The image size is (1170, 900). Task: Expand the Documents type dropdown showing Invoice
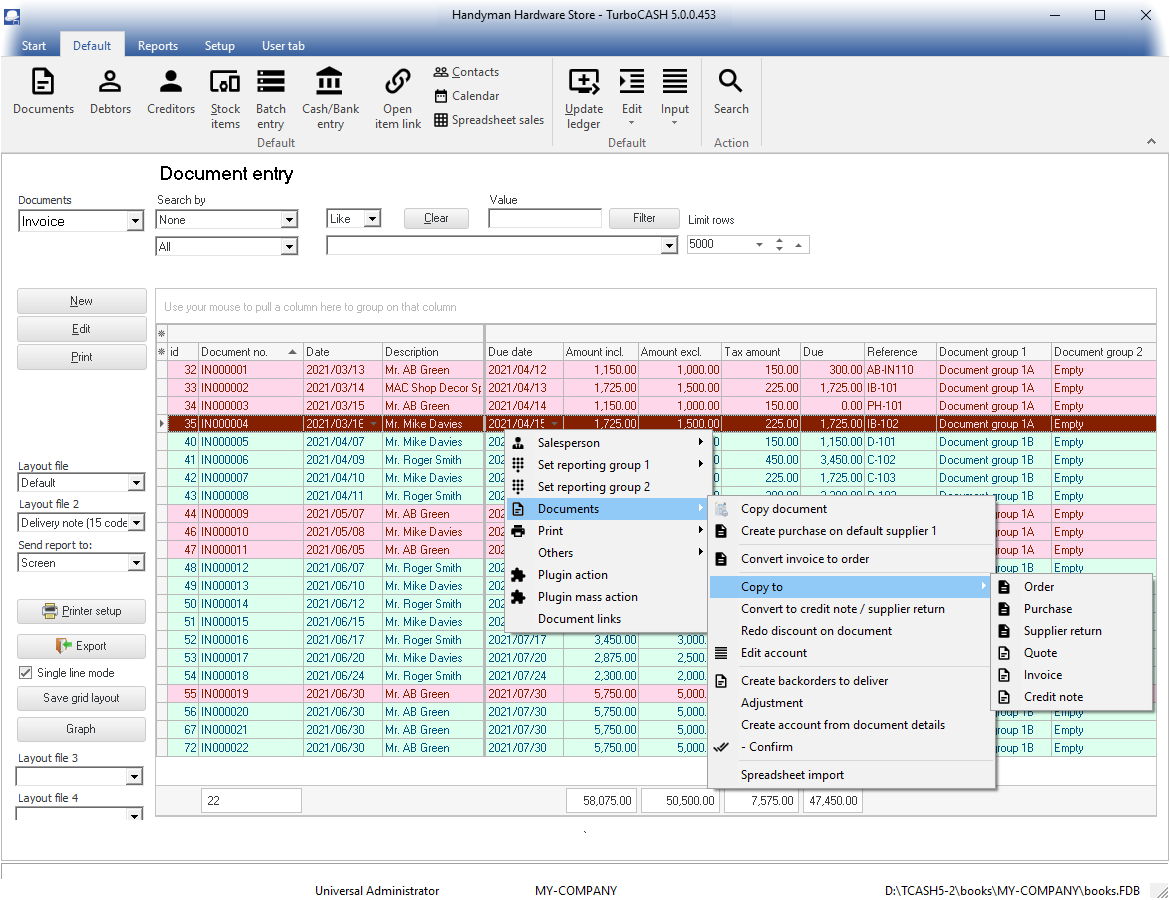point(136,222)
